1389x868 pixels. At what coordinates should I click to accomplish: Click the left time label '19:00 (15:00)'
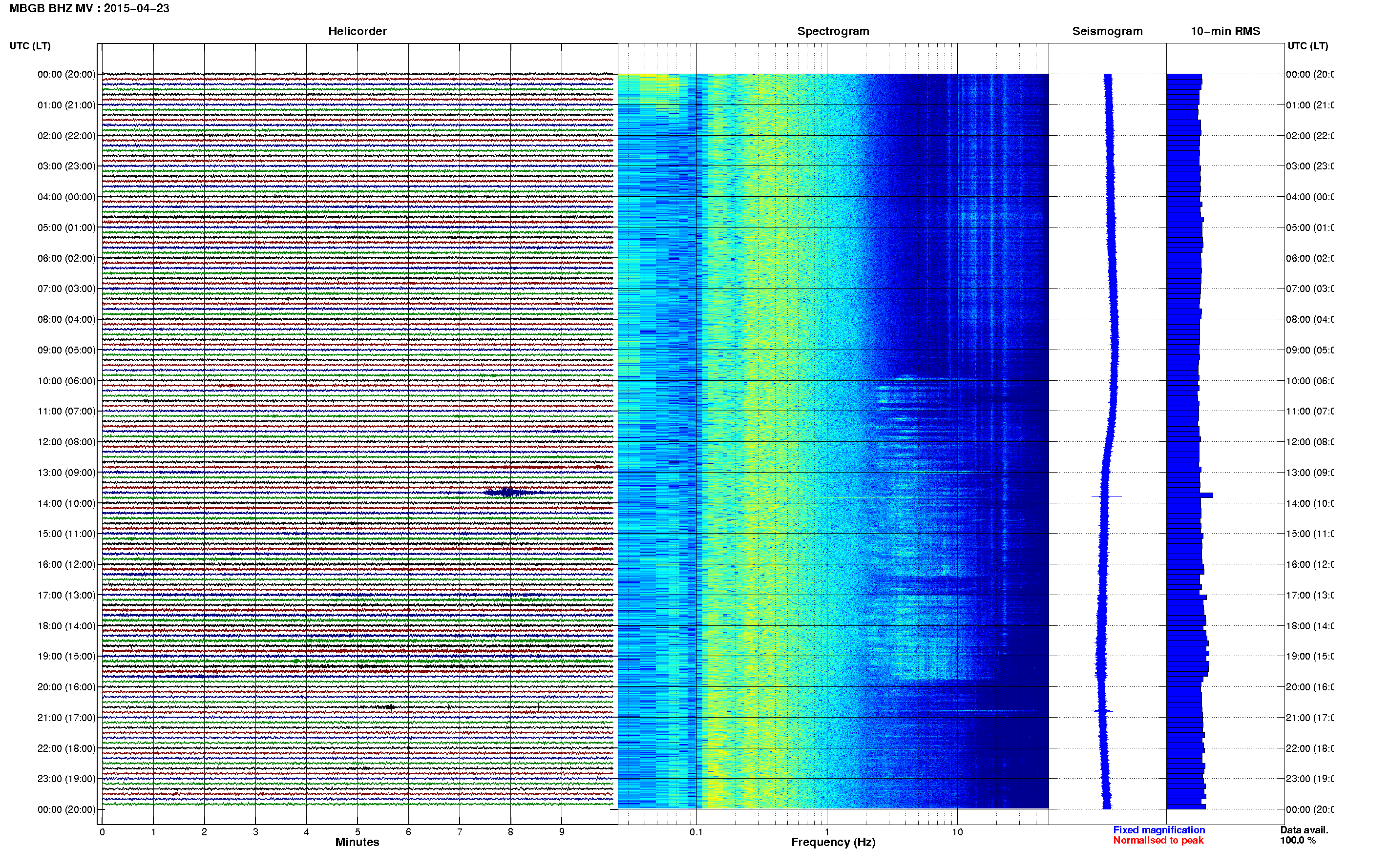coord(66,656)
